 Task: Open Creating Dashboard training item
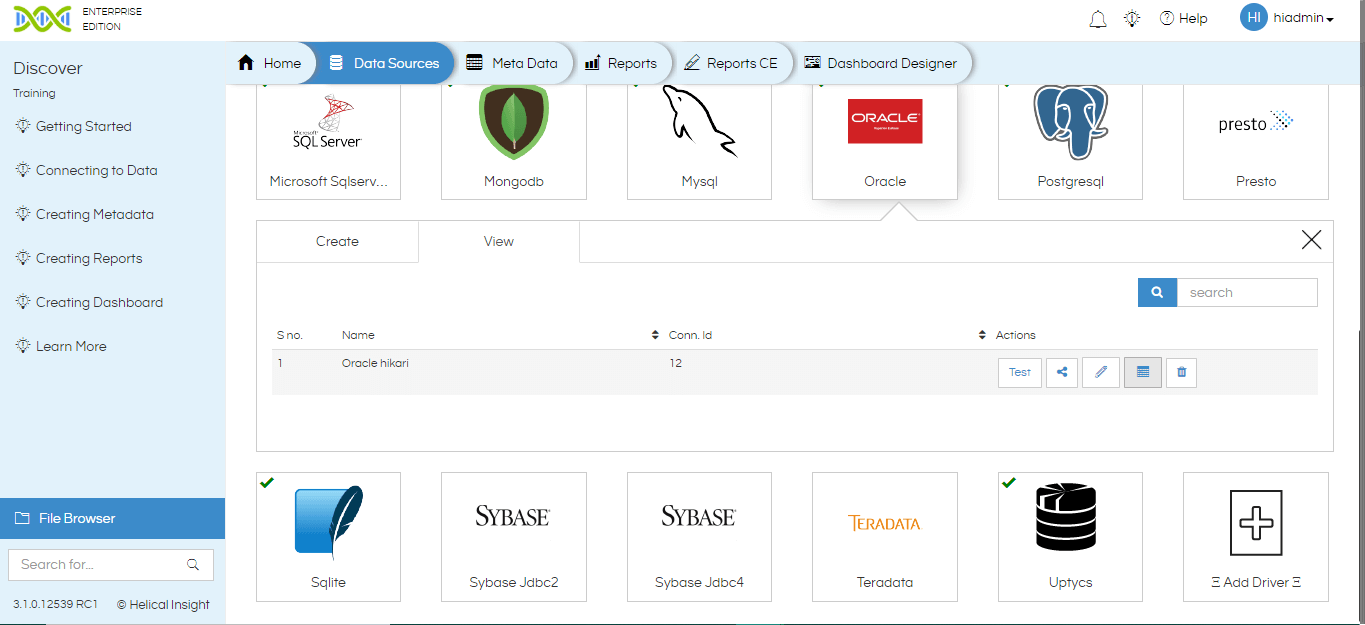click(99, 302)
